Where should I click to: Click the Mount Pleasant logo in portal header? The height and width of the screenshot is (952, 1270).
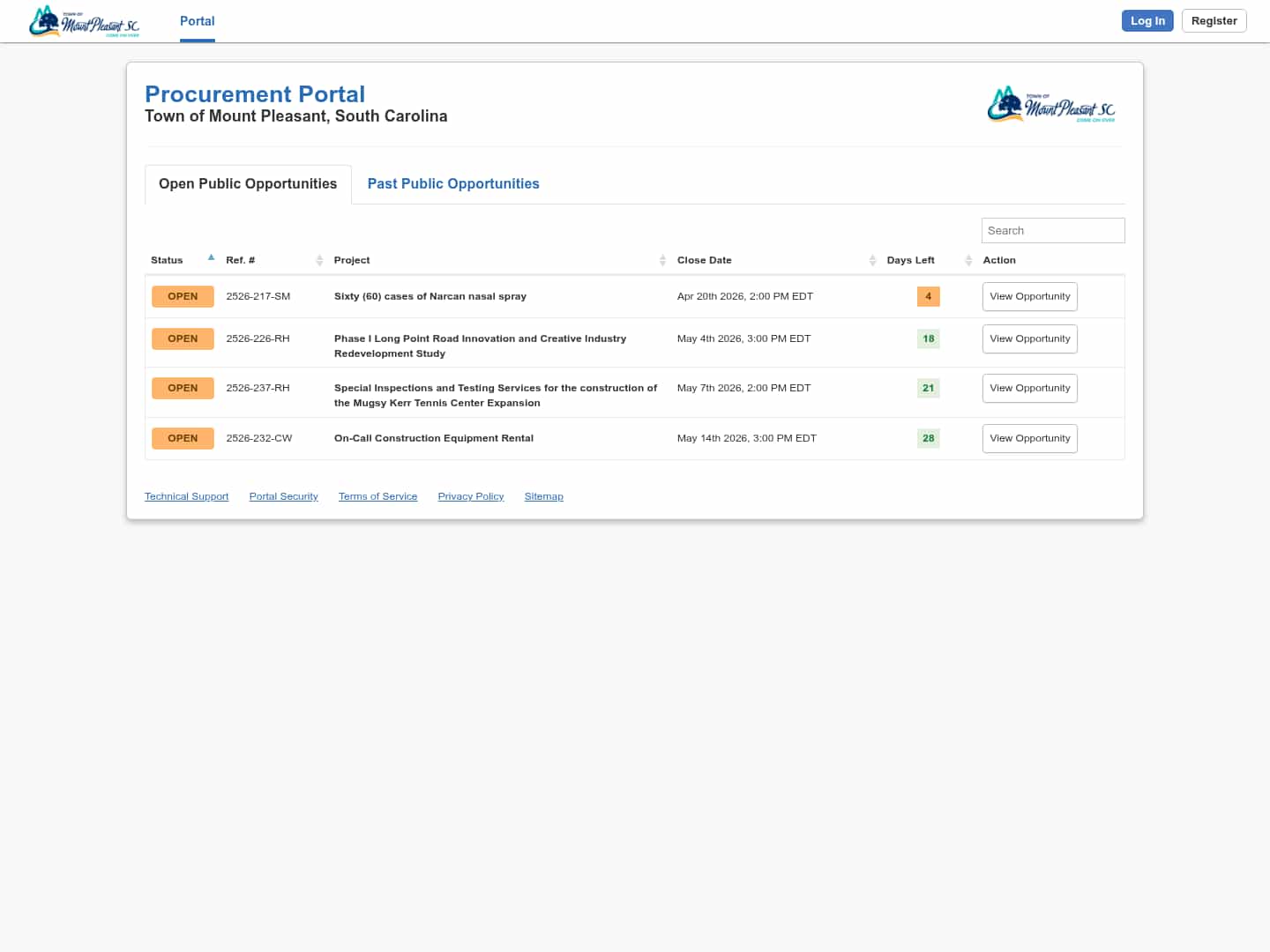click(x=1050, y=105)
